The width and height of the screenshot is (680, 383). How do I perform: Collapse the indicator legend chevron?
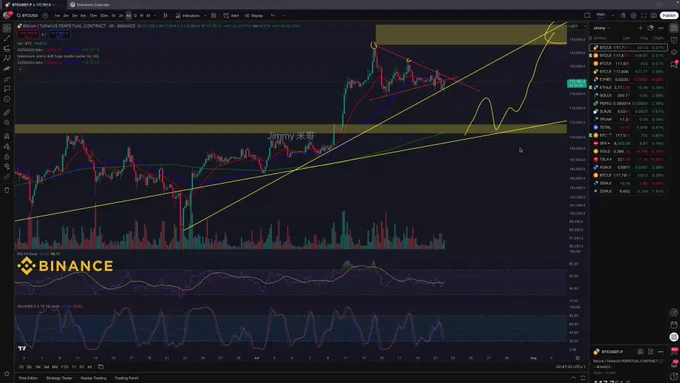(x=20, y=69)
